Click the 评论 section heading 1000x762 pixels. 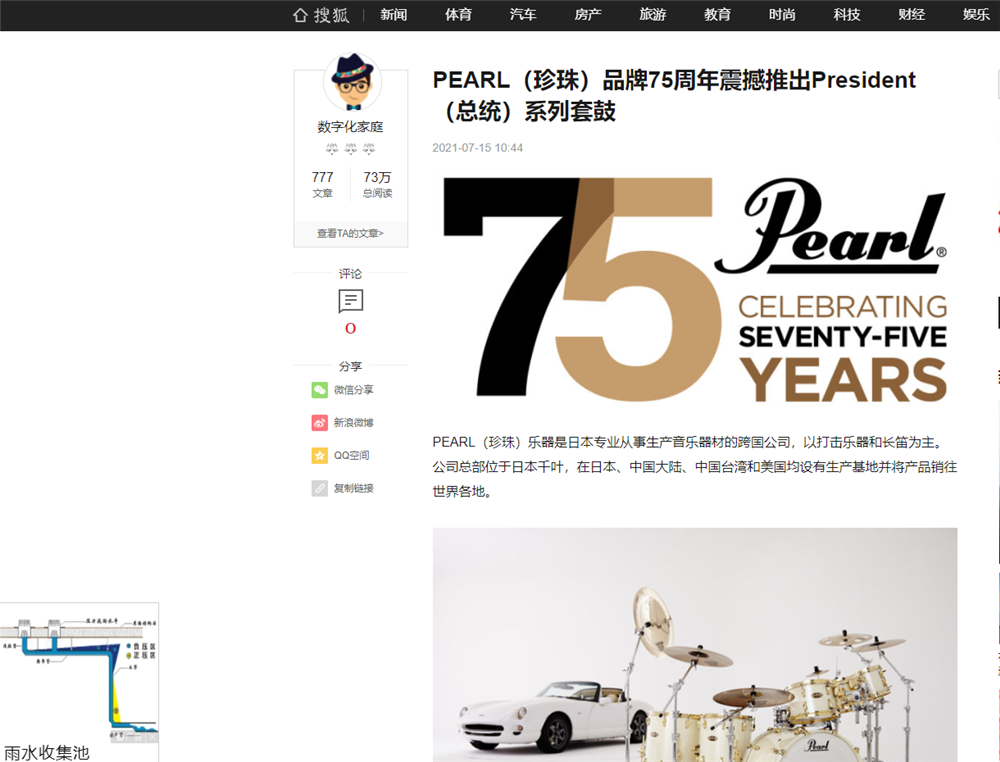[350, 274]
